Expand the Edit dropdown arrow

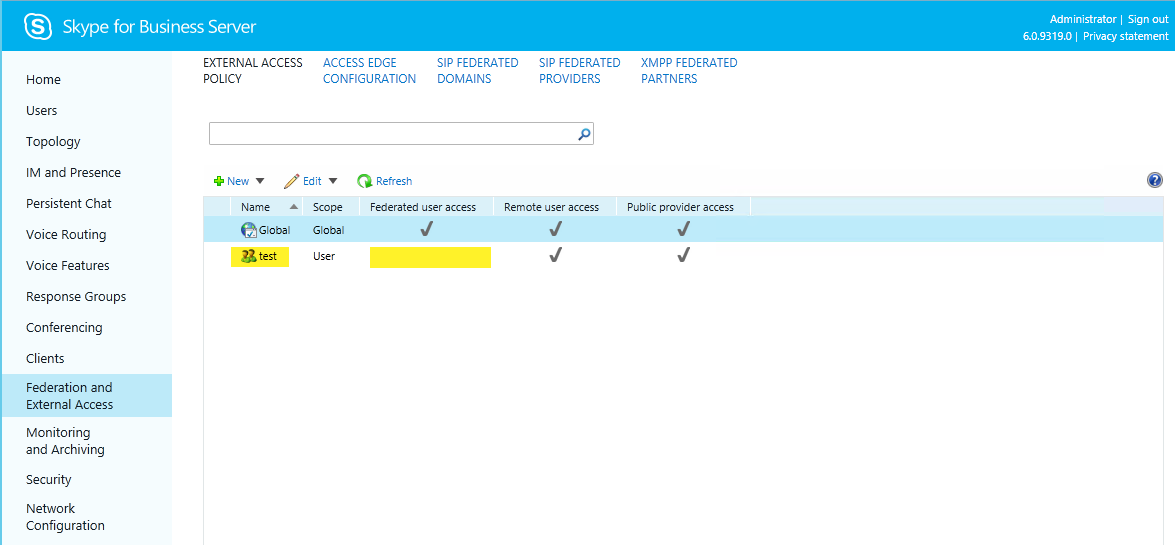click(333, 181)
